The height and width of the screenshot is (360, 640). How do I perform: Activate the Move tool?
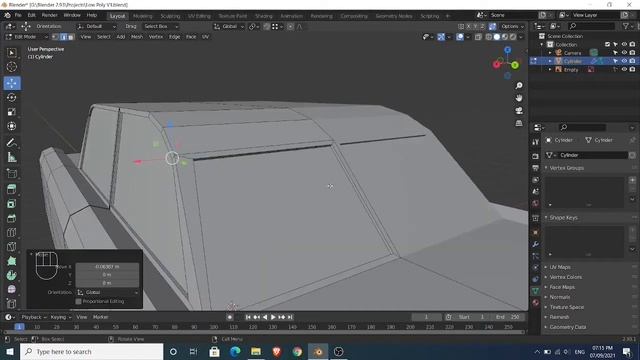coord(11,83)
